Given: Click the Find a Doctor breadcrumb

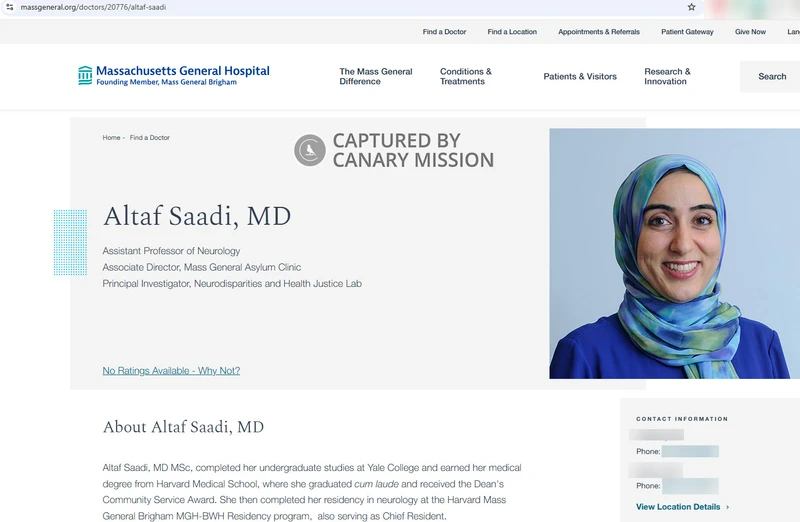Looking at the screenshot, I should pos(149,138).
